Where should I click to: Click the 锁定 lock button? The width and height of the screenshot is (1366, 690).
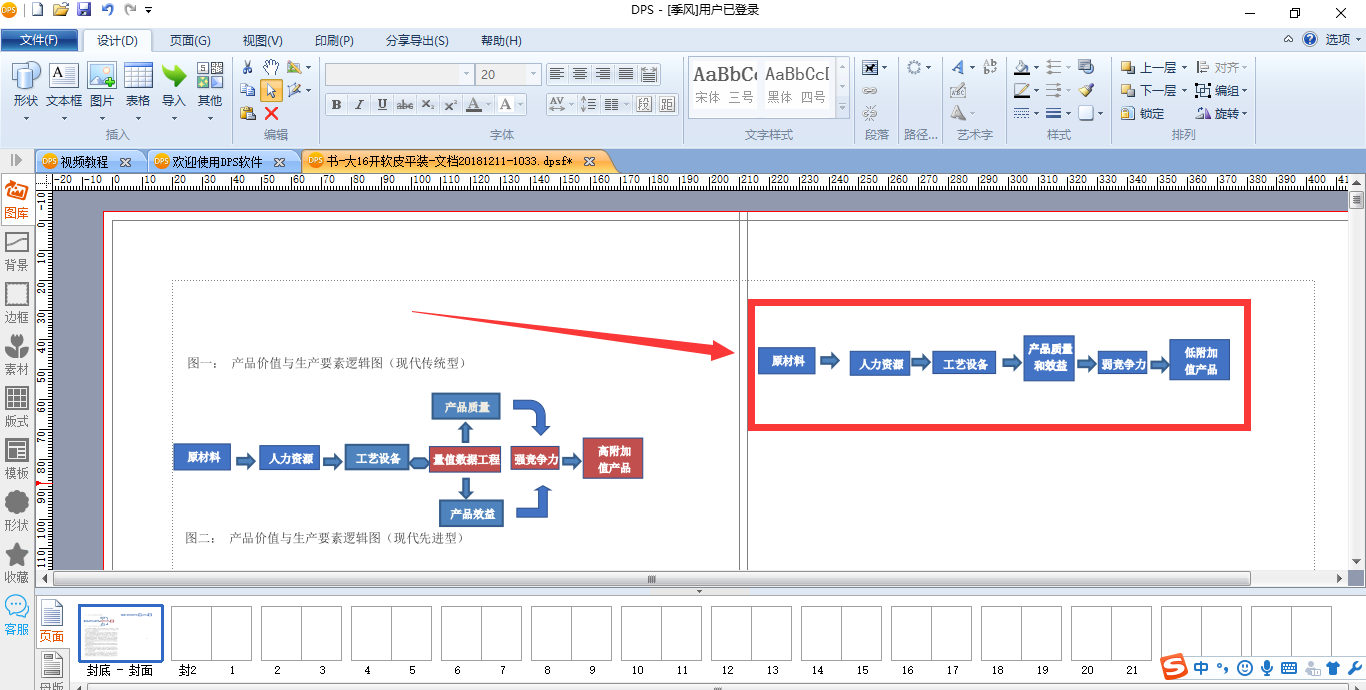(x=1142, y=113)
